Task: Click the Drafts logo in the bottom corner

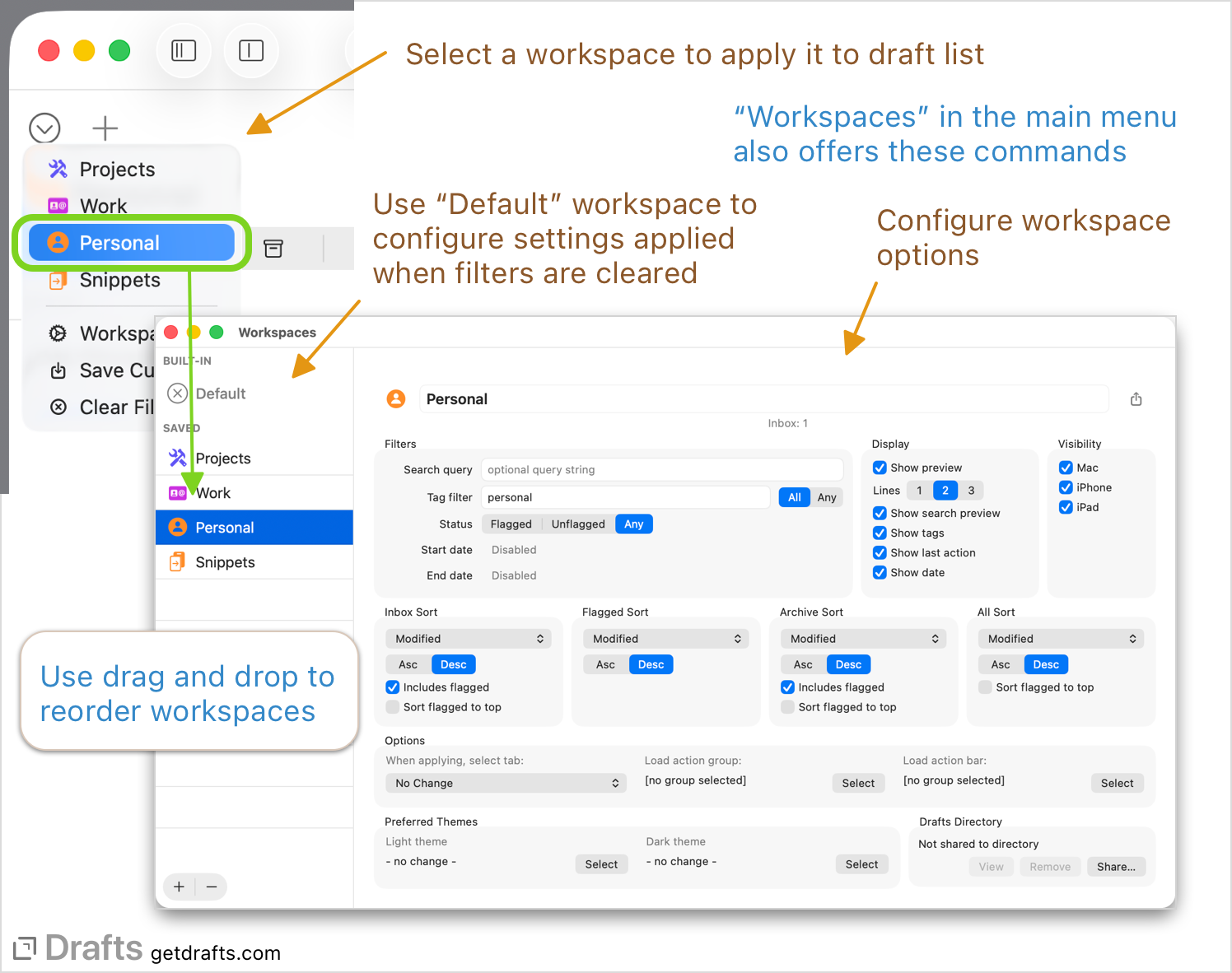Action: tap(26, 947)
